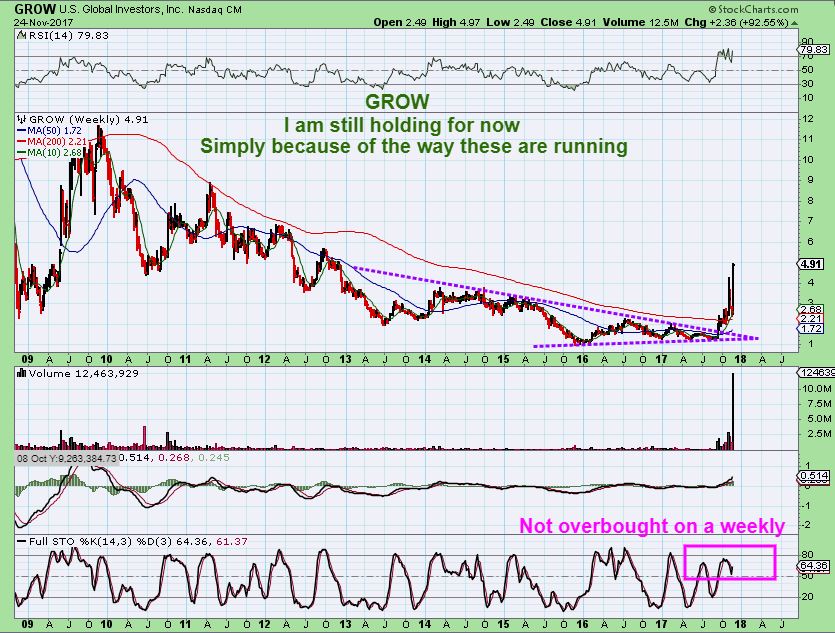Select the red MA(200) legend line marker

(22, 142)
